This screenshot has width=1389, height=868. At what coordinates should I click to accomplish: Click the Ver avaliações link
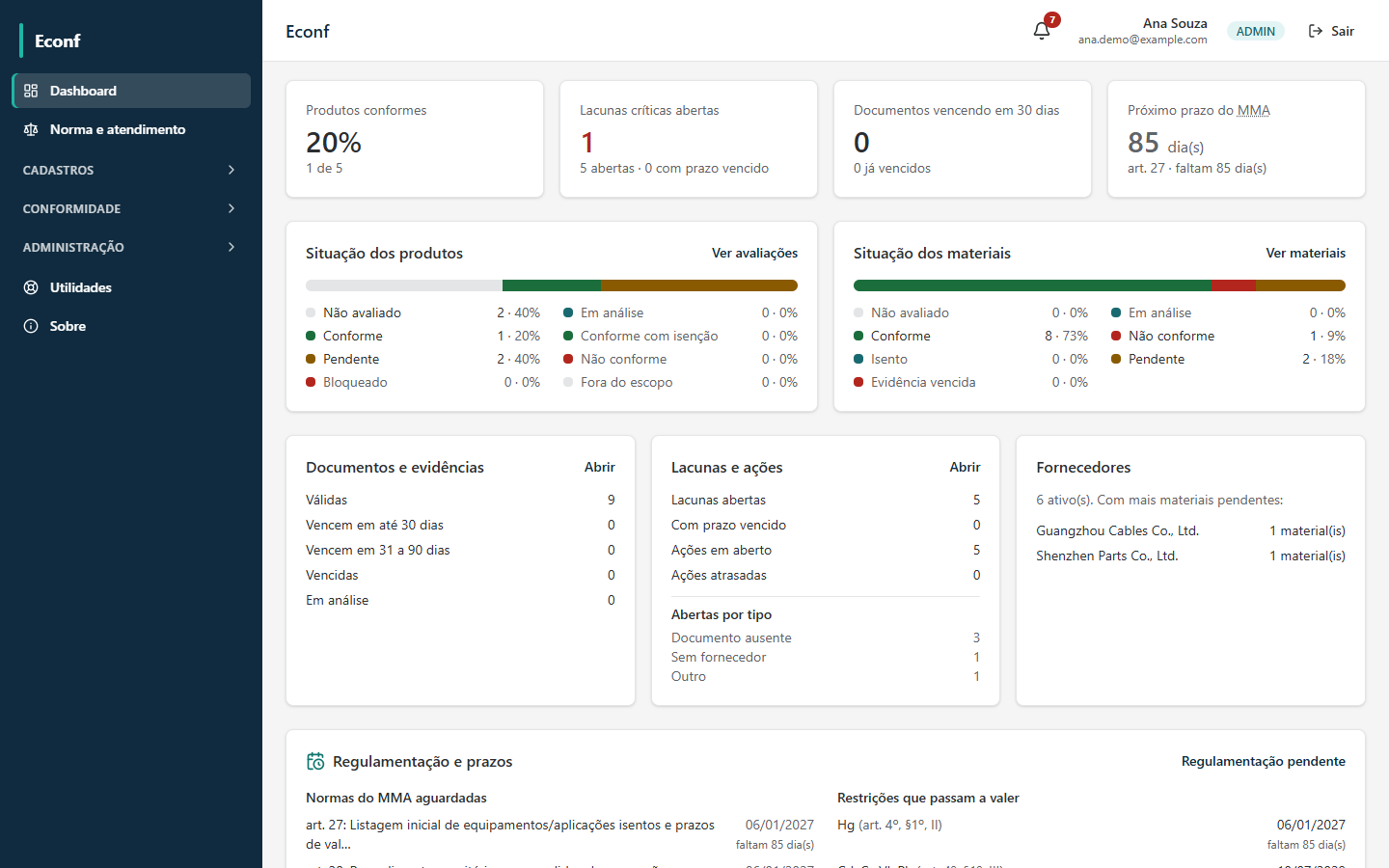pos(754,253)
